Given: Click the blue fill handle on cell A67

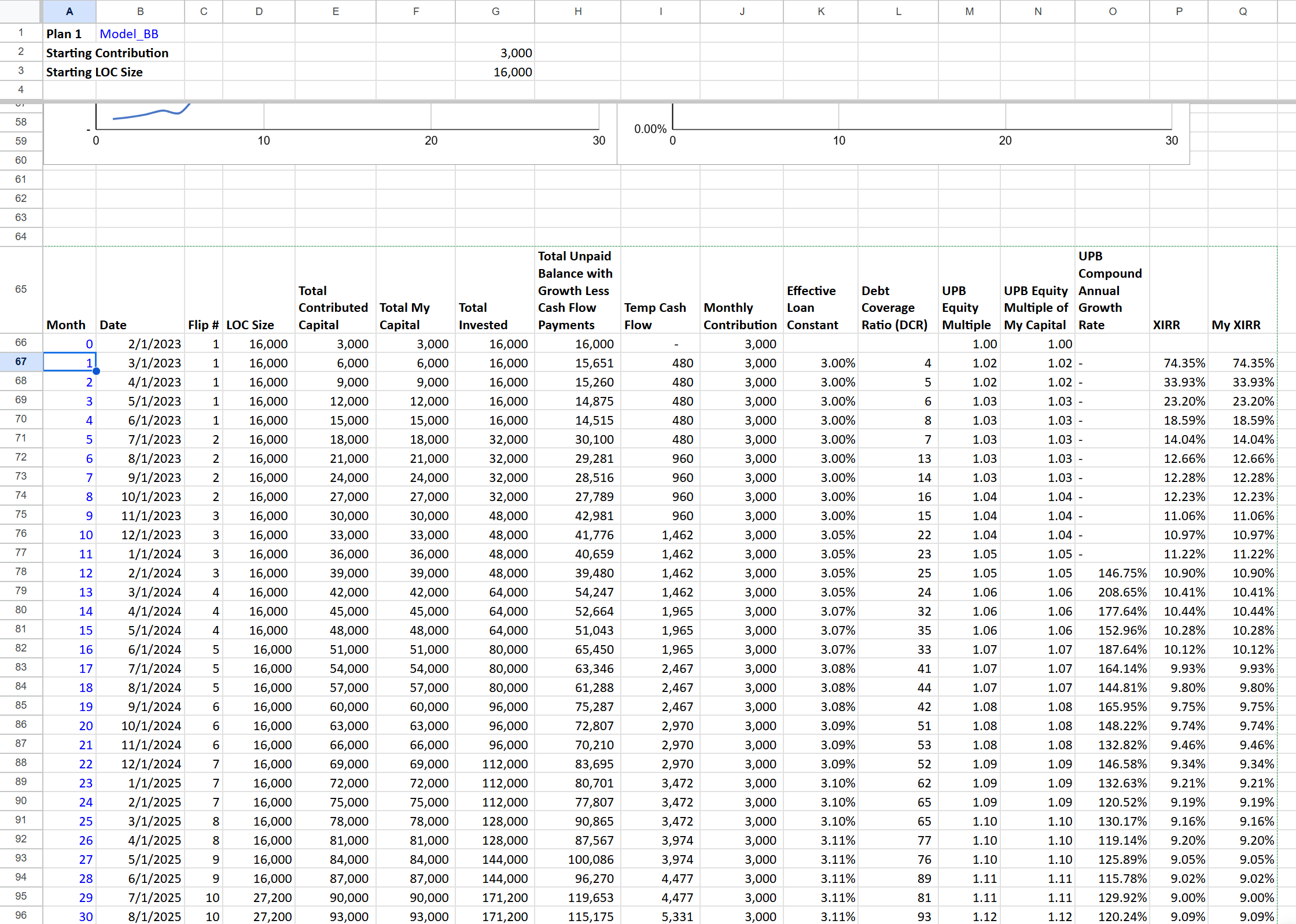Looking at the screenshot, I should pos(96,371).
